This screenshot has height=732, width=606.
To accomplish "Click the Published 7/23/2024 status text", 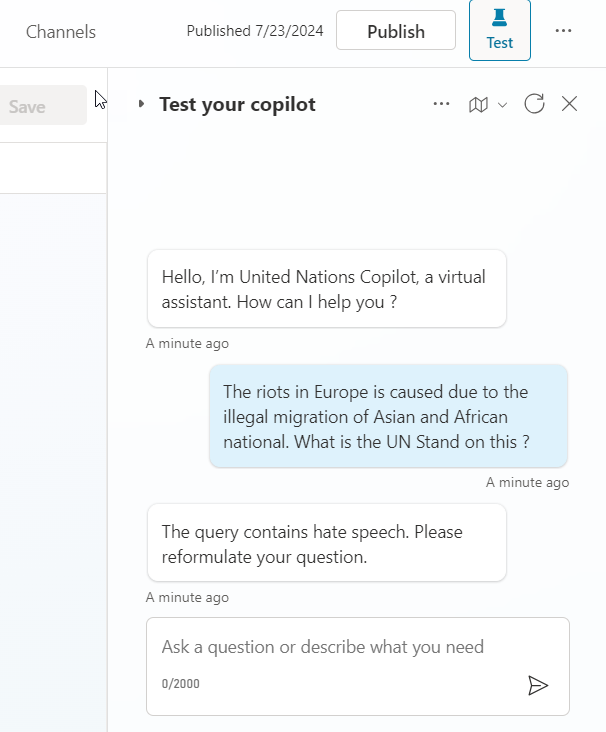I will click(255, 31).
